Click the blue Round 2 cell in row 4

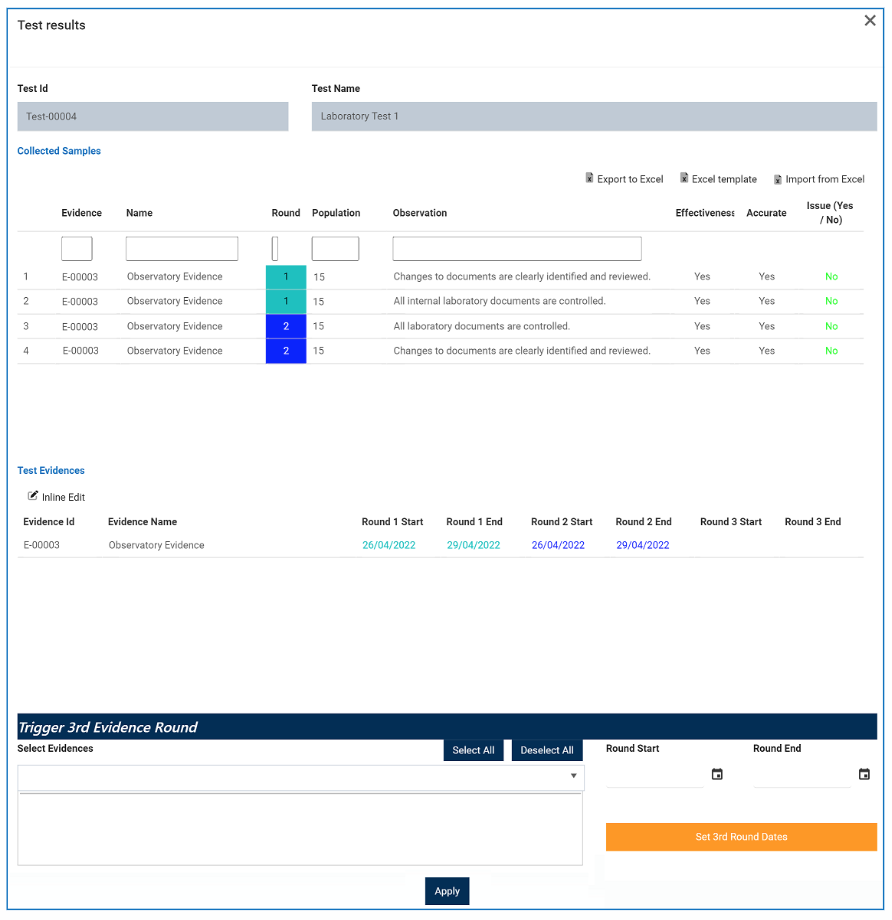click(286, 351)
